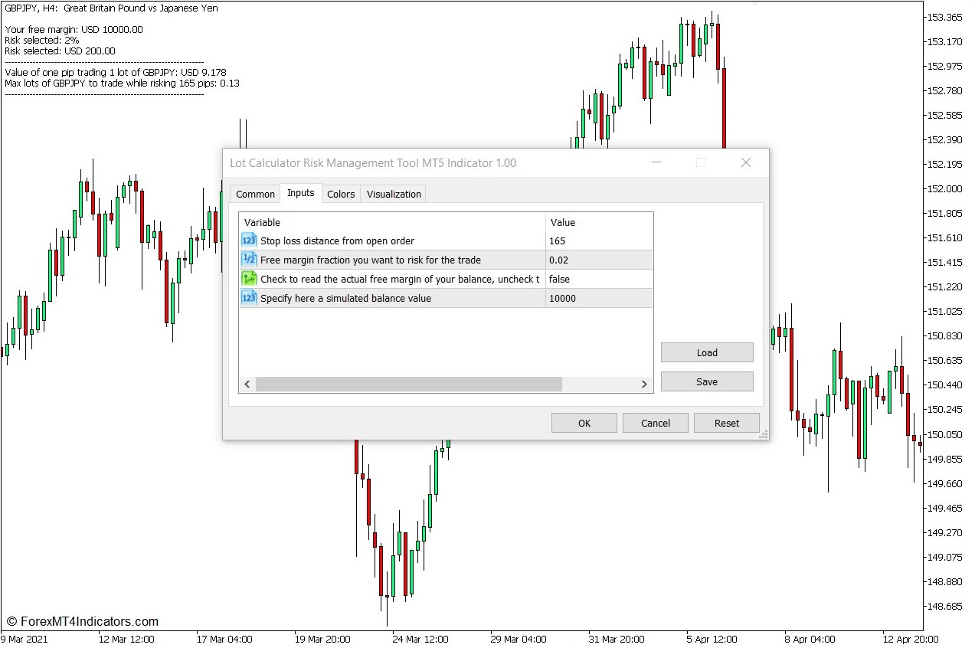Click the 165 stop loss value field

(x=558, y=241)
